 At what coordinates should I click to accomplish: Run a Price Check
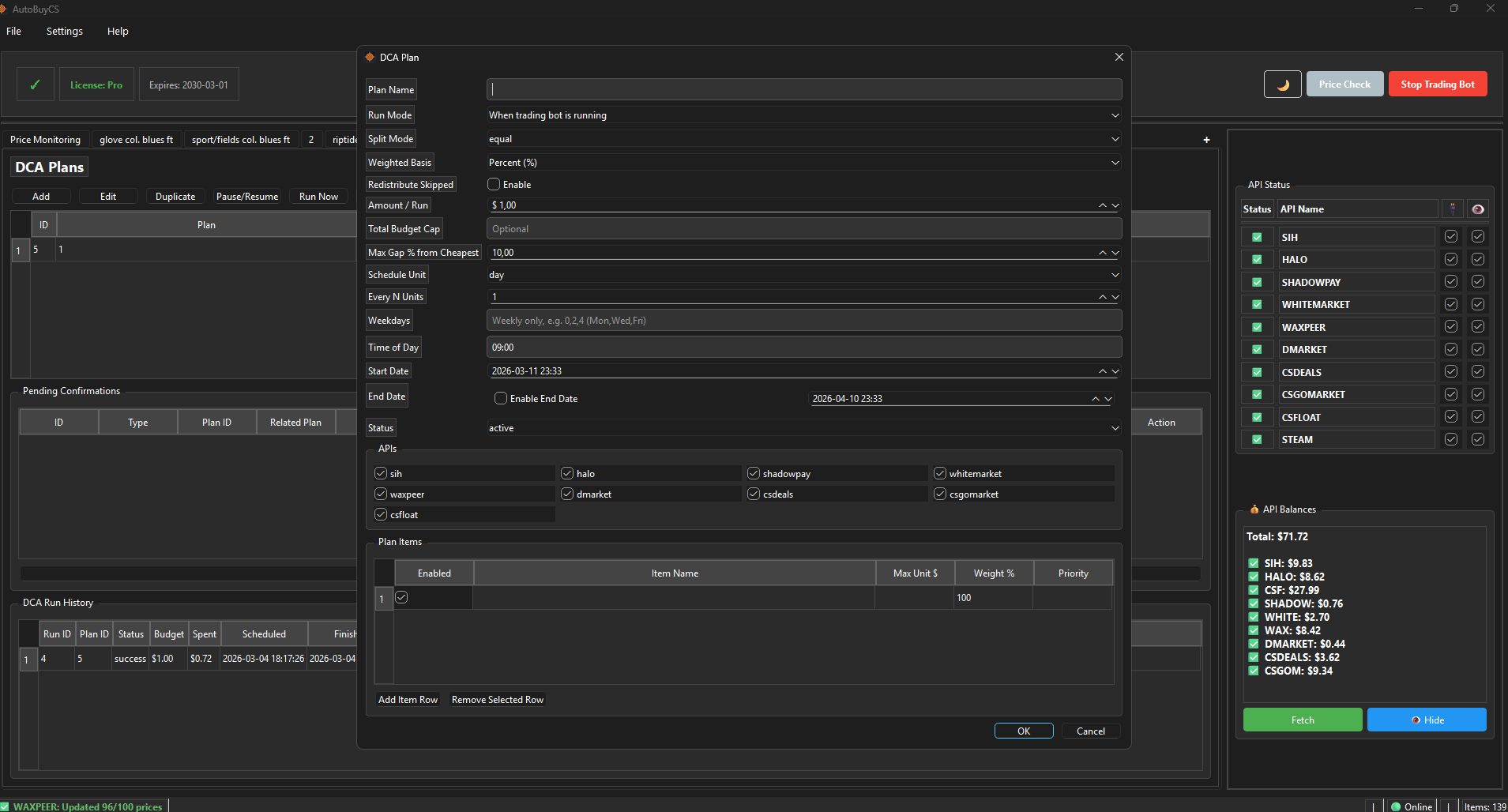point(1344,84)
